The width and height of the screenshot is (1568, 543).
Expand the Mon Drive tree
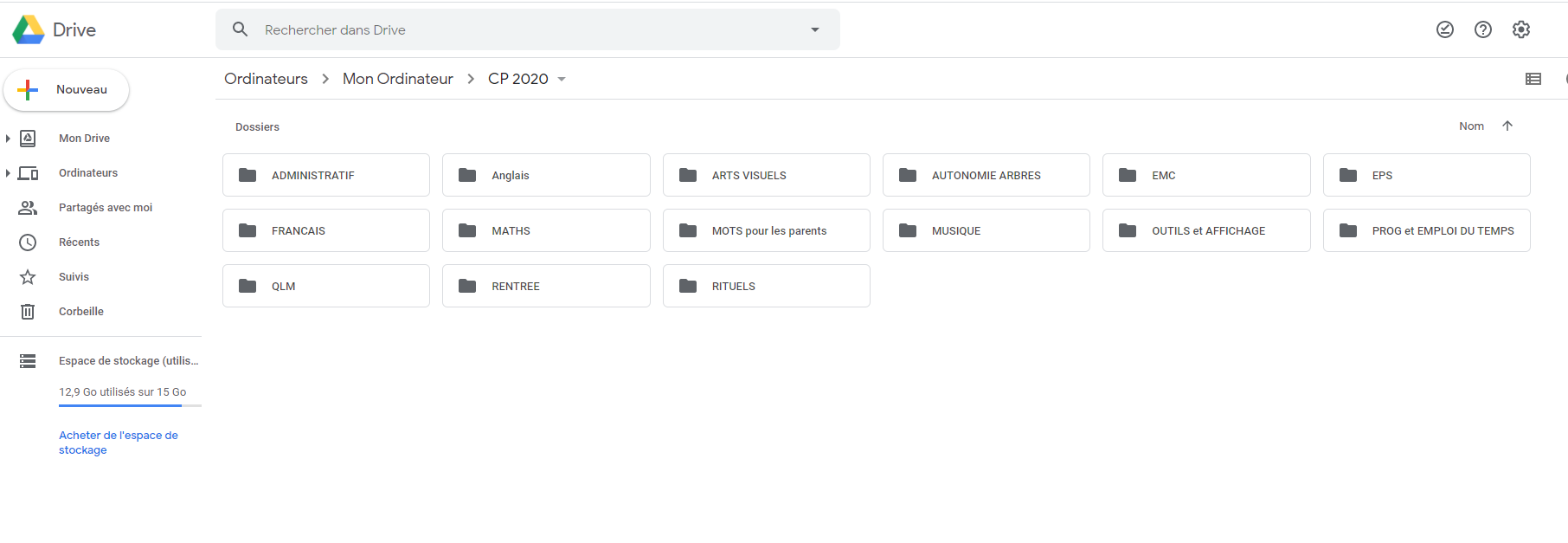pyautogui.click(x=8, y=139)
